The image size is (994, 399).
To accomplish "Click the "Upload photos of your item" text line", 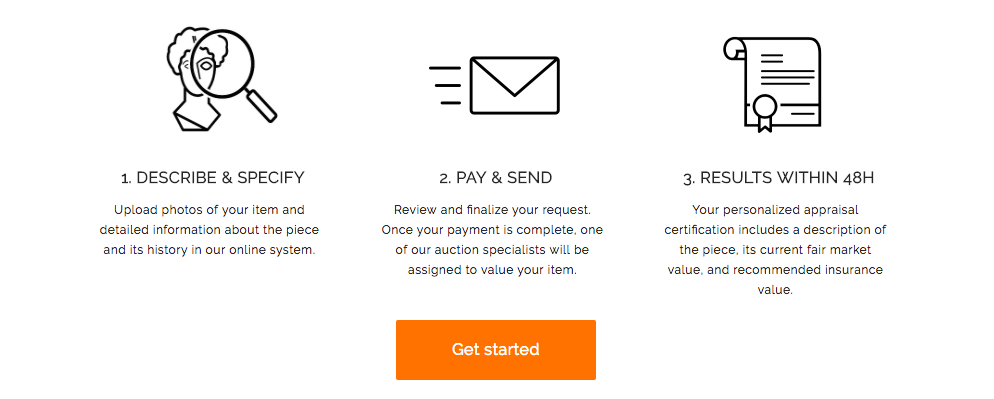I will [x=209, y=210].
